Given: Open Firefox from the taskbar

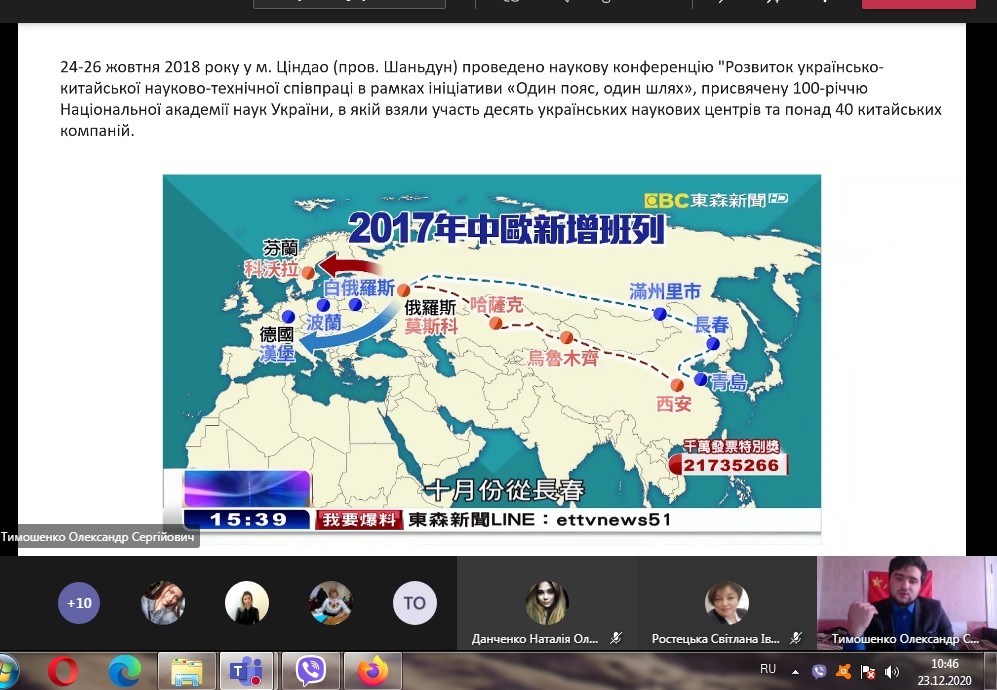Looking at the screenshot, I should (x=373, y=671).
